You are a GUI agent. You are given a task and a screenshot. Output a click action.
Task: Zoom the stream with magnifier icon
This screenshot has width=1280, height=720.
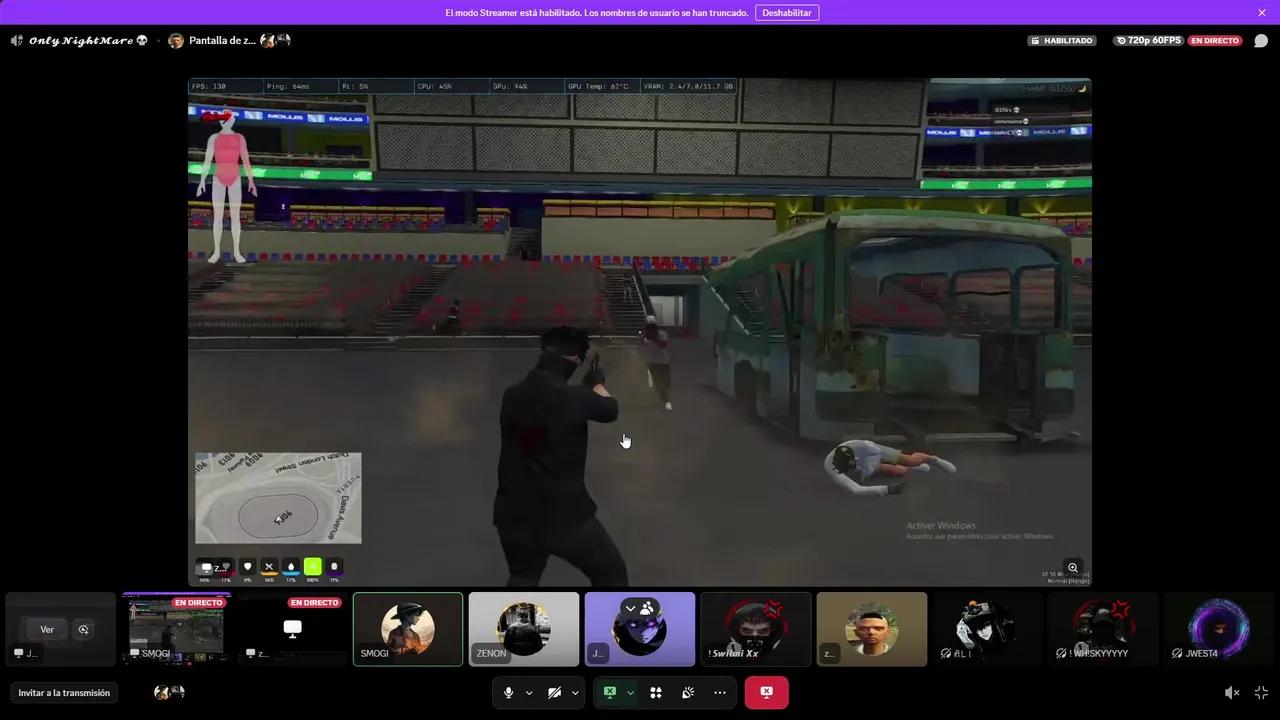(1073, 568)
